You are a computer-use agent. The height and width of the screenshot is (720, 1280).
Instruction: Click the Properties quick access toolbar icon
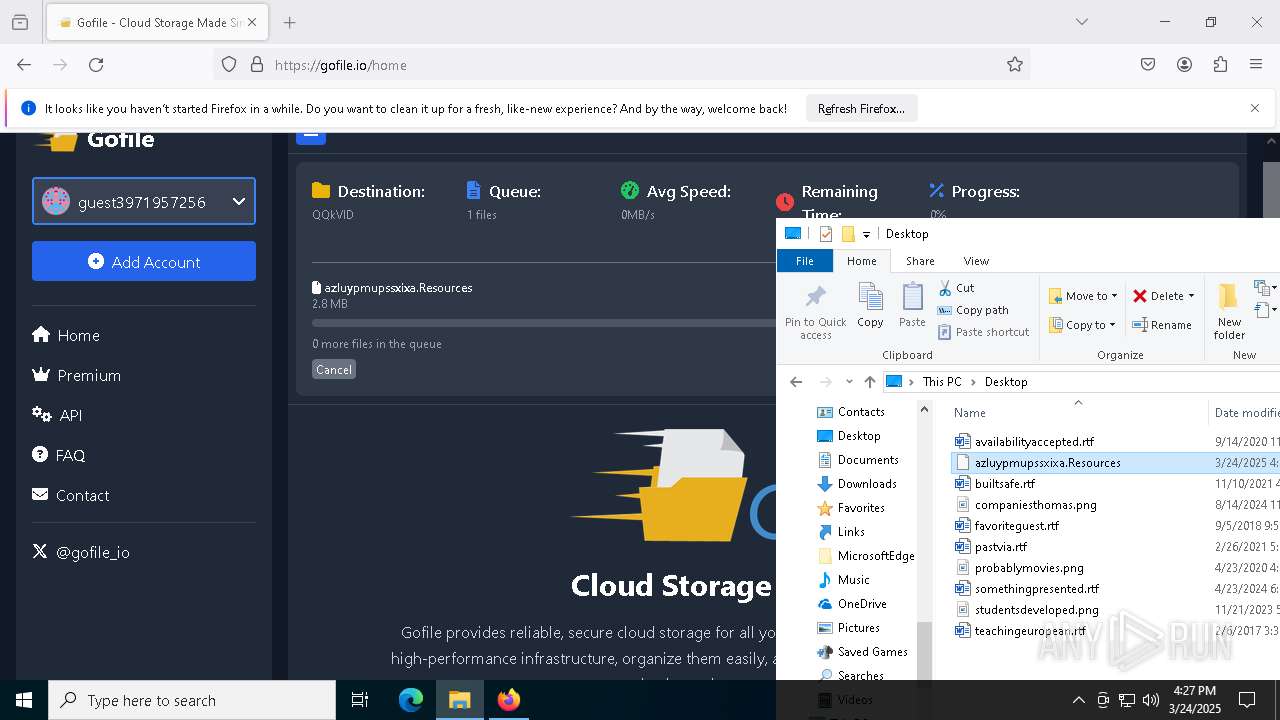826,234
